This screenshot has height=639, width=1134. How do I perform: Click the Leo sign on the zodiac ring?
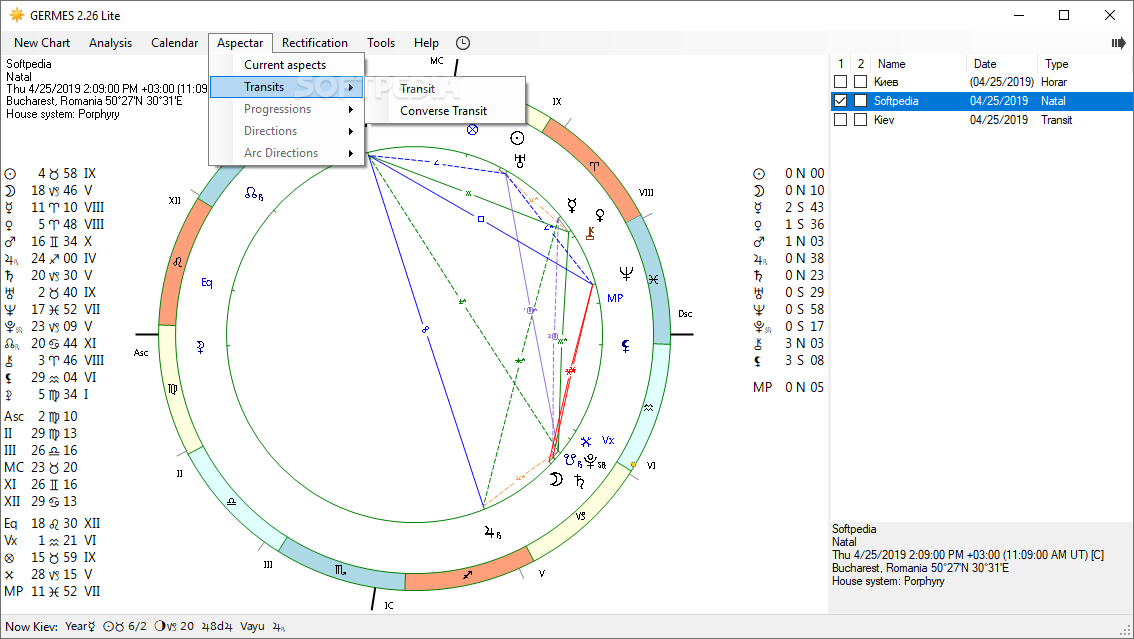(178, 262)
